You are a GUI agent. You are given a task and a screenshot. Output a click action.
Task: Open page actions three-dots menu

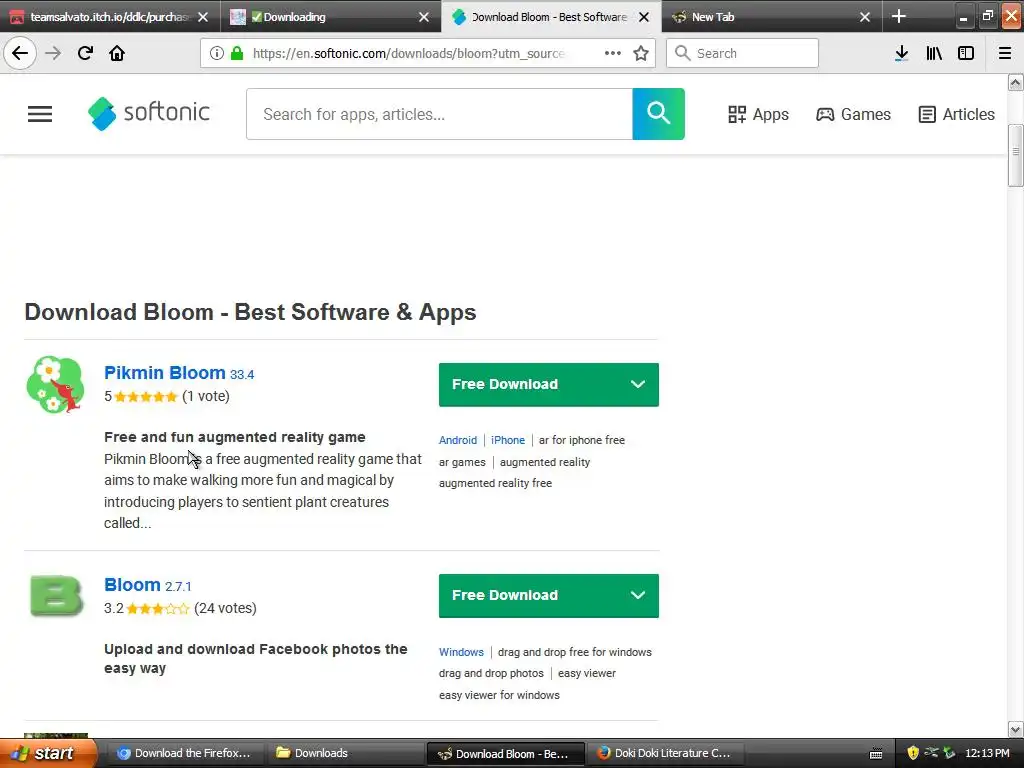click(613, 53)
